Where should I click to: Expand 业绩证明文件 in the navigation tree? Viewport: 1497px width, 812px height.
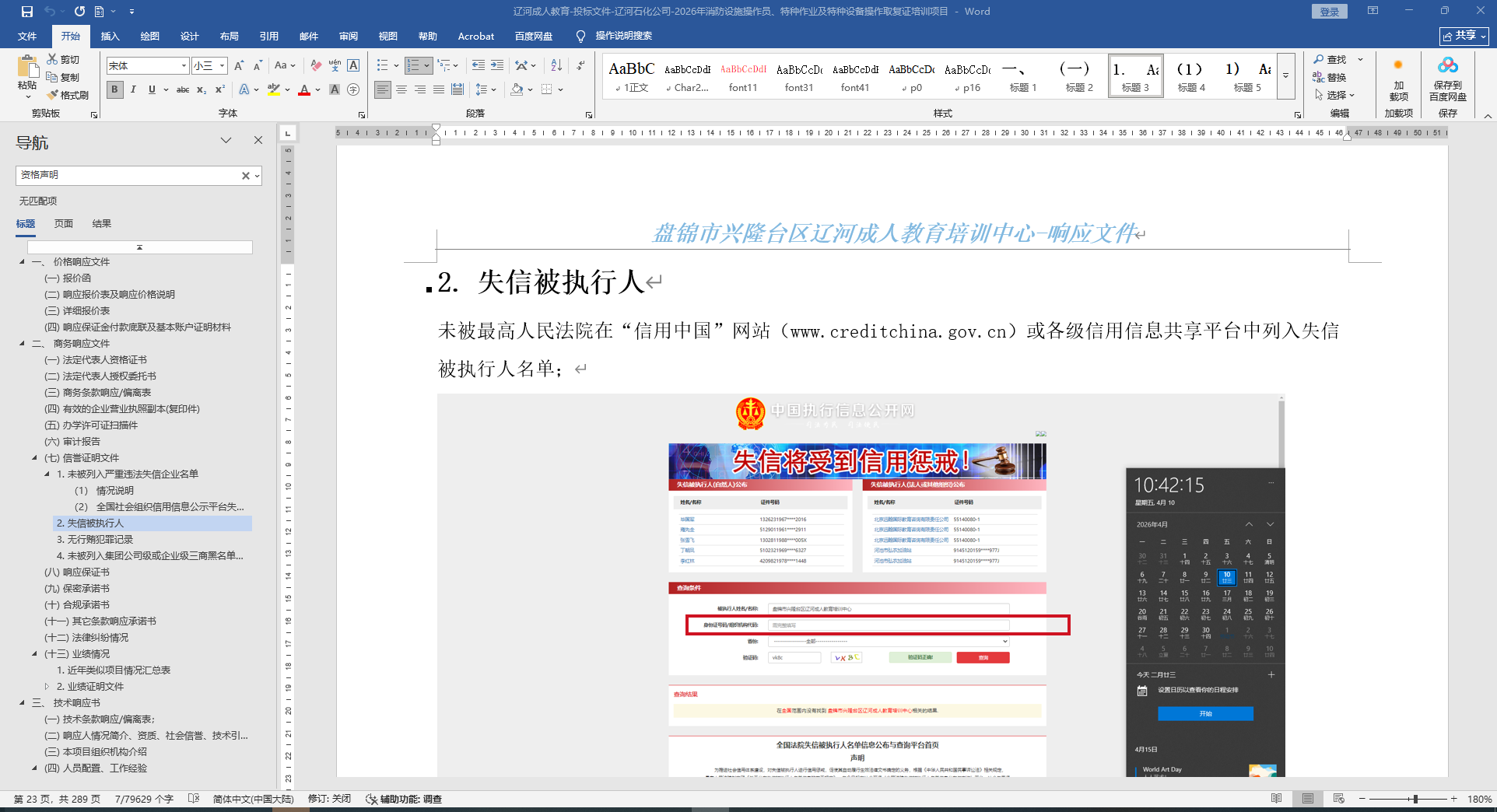[x=47, y=686]
